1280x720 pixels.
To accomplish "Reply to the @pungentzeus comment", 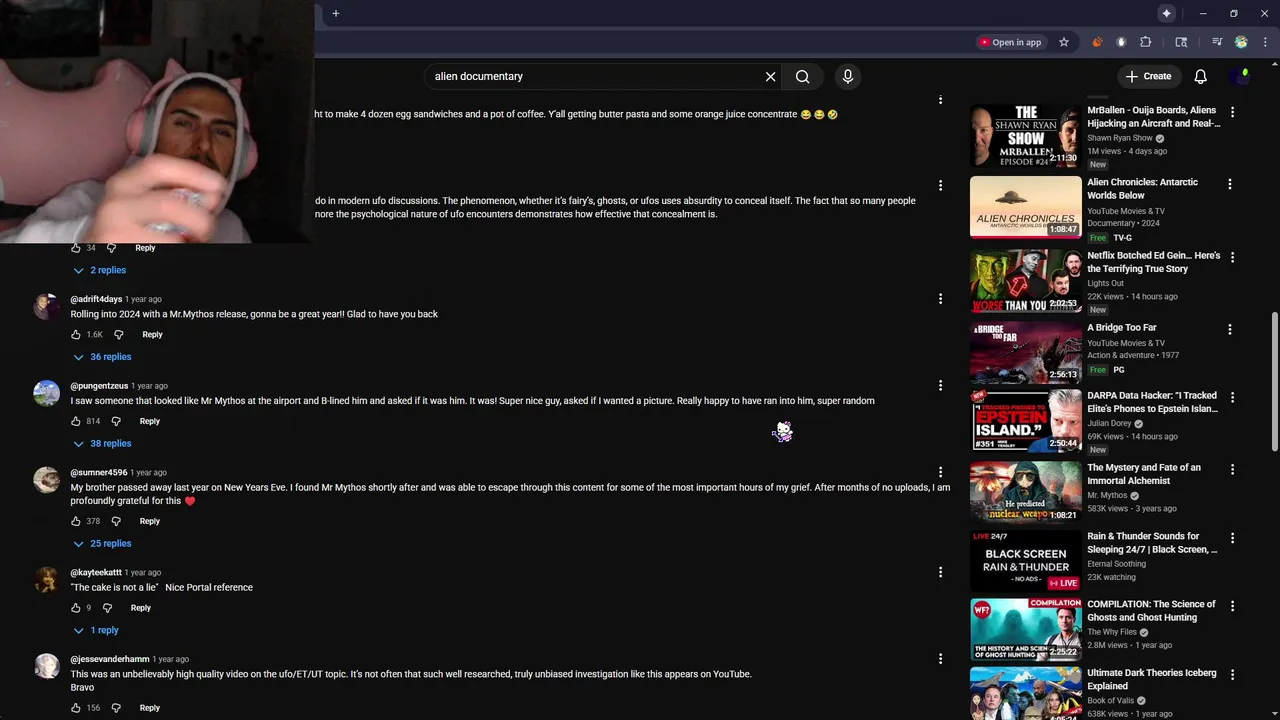I will click(150, 421).
